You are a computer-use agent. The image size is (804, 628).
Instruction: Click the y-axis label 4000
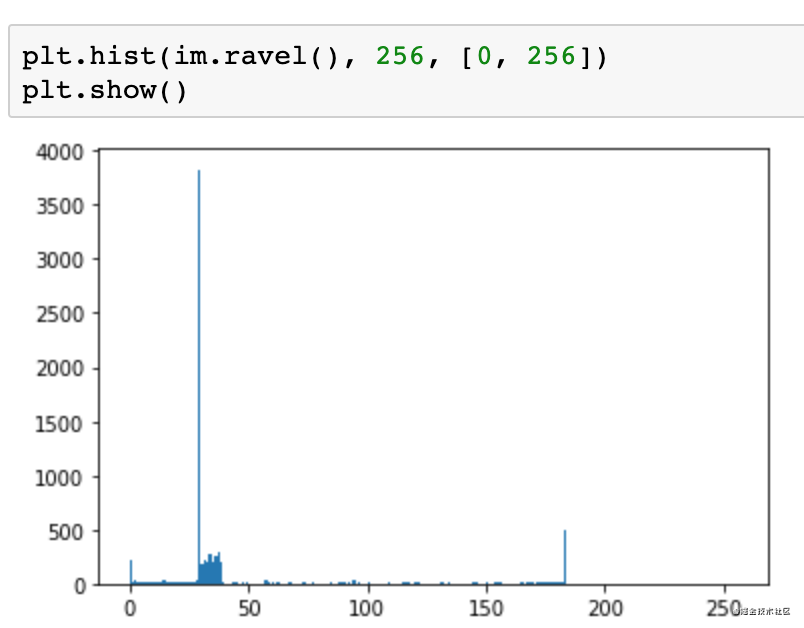point(59,152)
